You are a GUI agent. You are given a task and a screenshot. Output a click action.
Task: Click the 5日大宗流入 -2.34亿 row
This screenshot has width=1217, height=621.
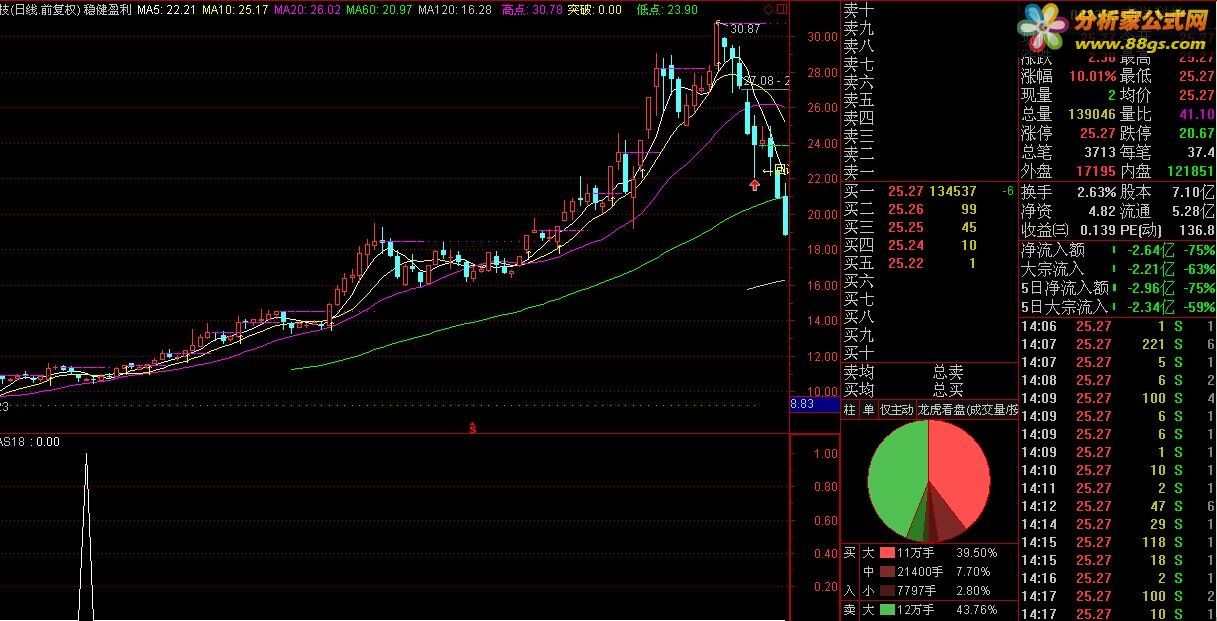(x=1118, y=307)
